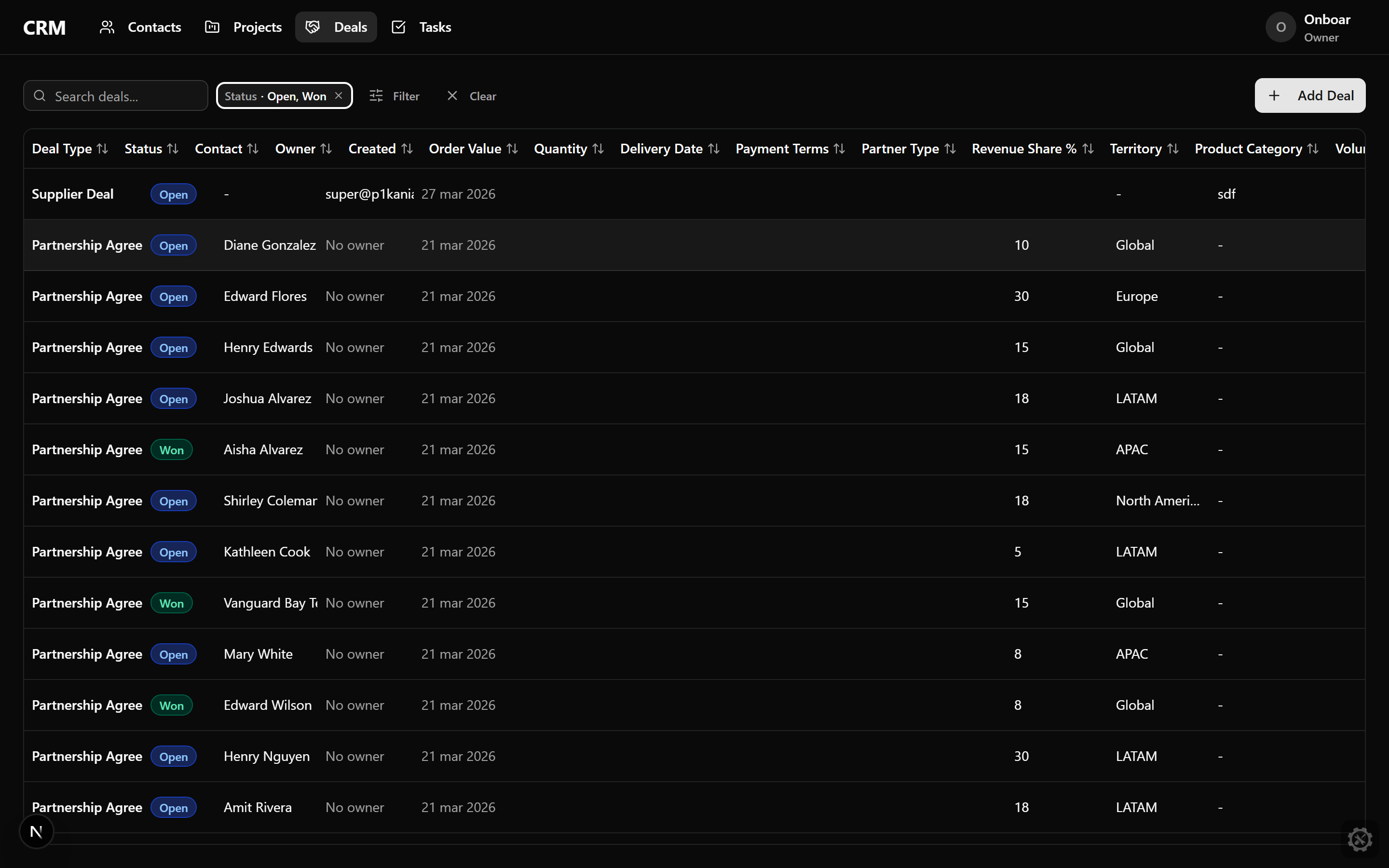Toggle sort on Order Value column
This screenshot has width=1389, height=868.
[513, 149]
